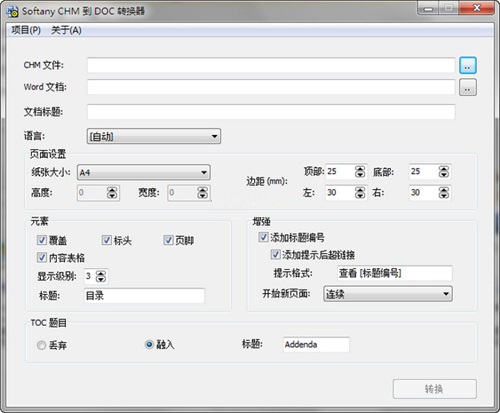Select the 融入 radio button
This screenshot has width=500, height=413.
click(x=149, y=344)
